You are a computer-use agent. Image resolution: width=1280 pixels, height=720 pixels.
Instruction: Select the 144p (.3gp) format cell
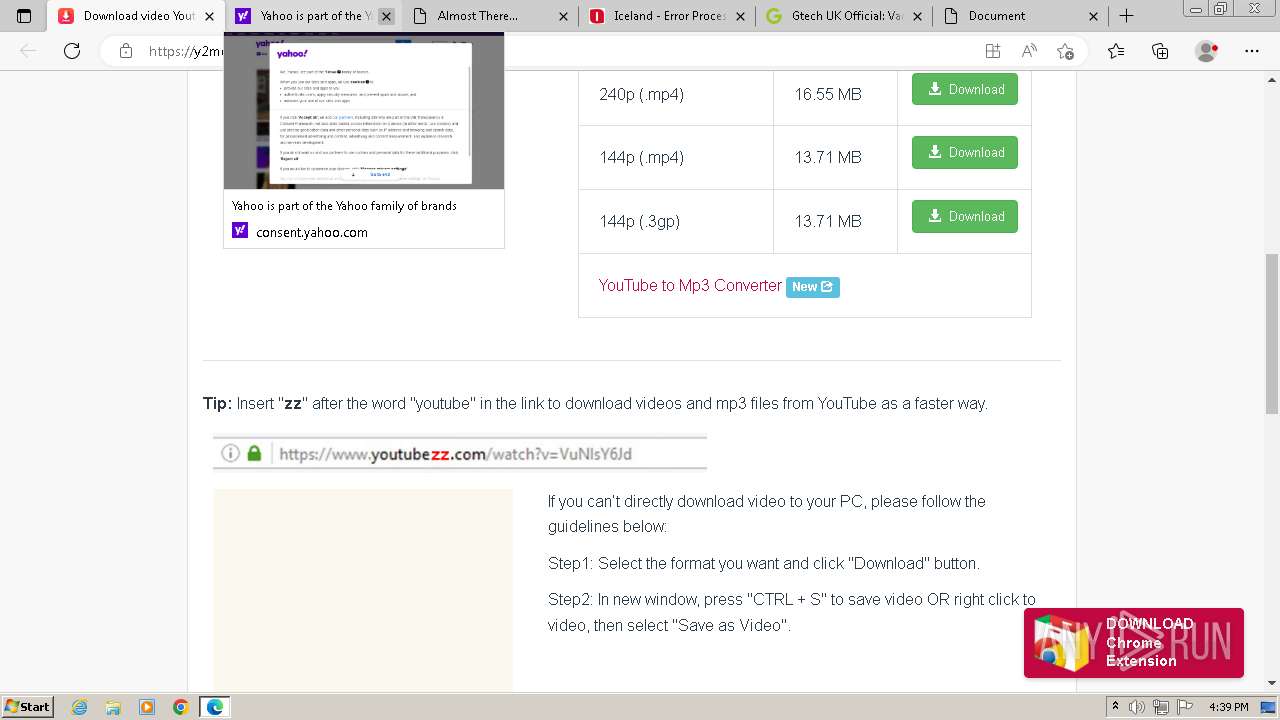pos(676,221)
